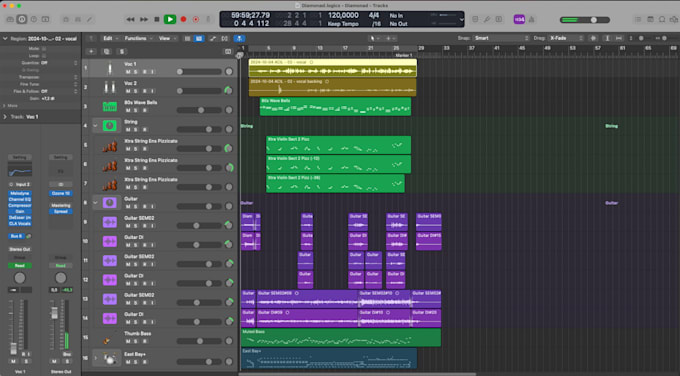Image resolution: width=680 pixels, height=376 pixels.
Task: Solo the Voc 2 track
Action: [136, 91]
